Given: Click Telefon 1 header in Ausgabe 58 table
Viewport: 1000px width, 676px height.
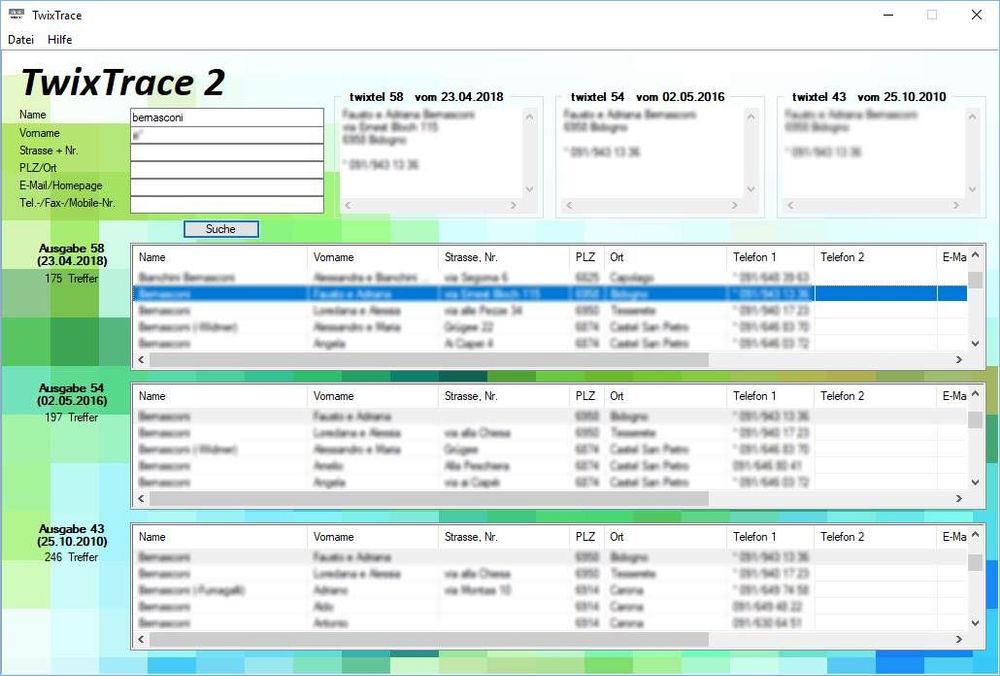Looking at the screenshot, I should (x=770, y=258).
